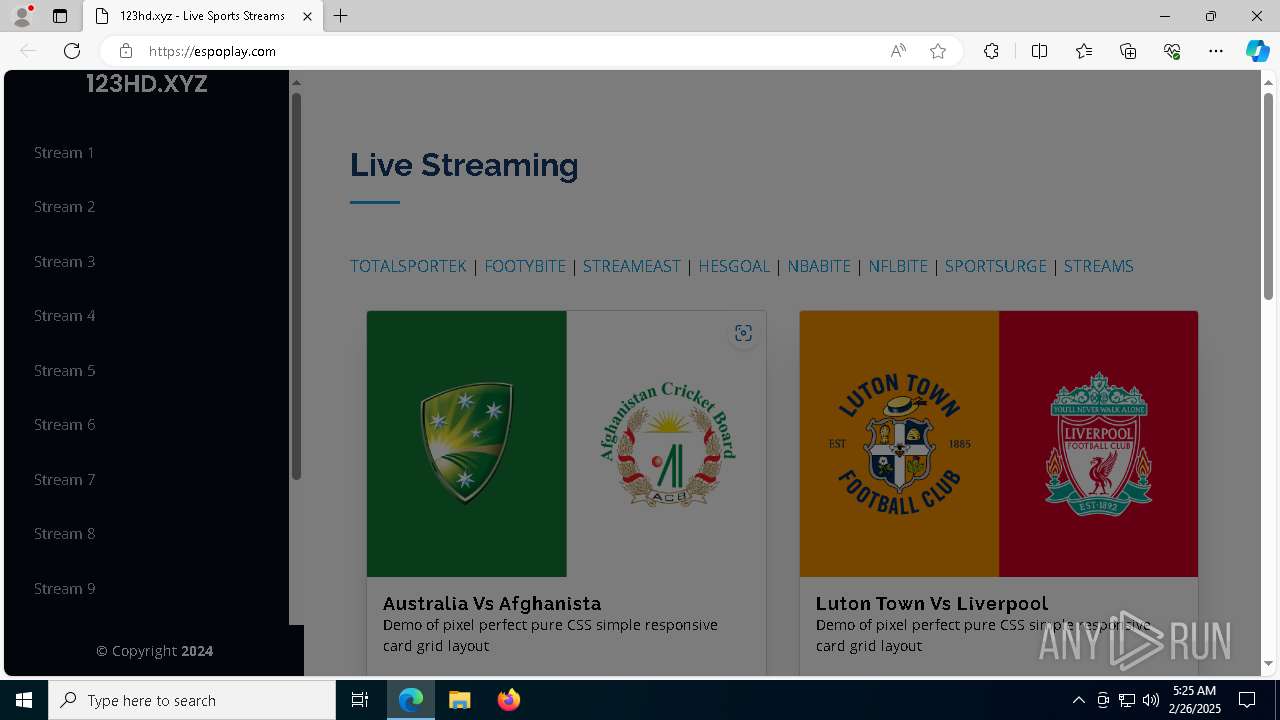
Task: Open the notification center icon
Action: point(1247,700)
